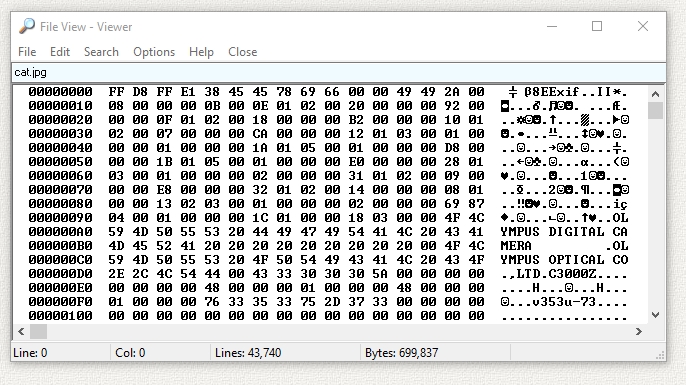Click offset 00000060
Image resolution: width=686 pixels, height=385 pixels.
[x=60, y=176]
